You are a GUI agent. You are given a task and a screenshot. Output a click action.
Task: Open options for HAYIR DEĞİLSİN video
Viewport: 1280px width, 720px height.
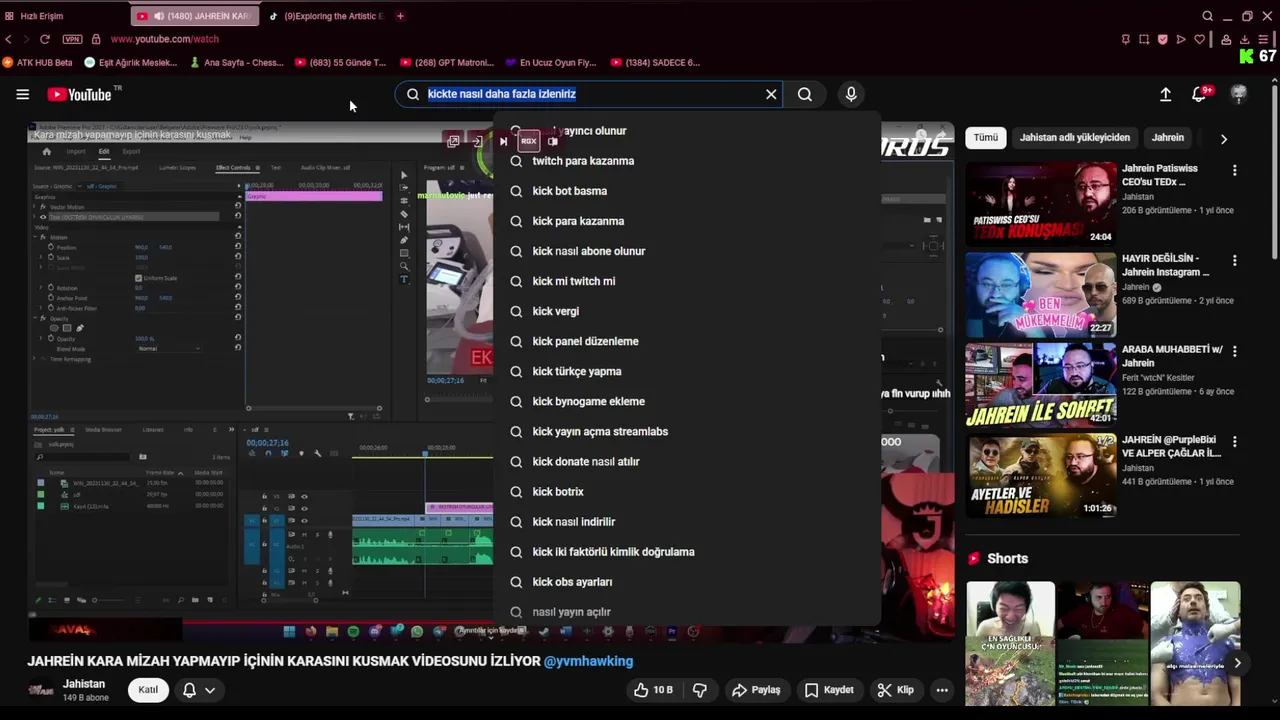[x=1234, y=261]
